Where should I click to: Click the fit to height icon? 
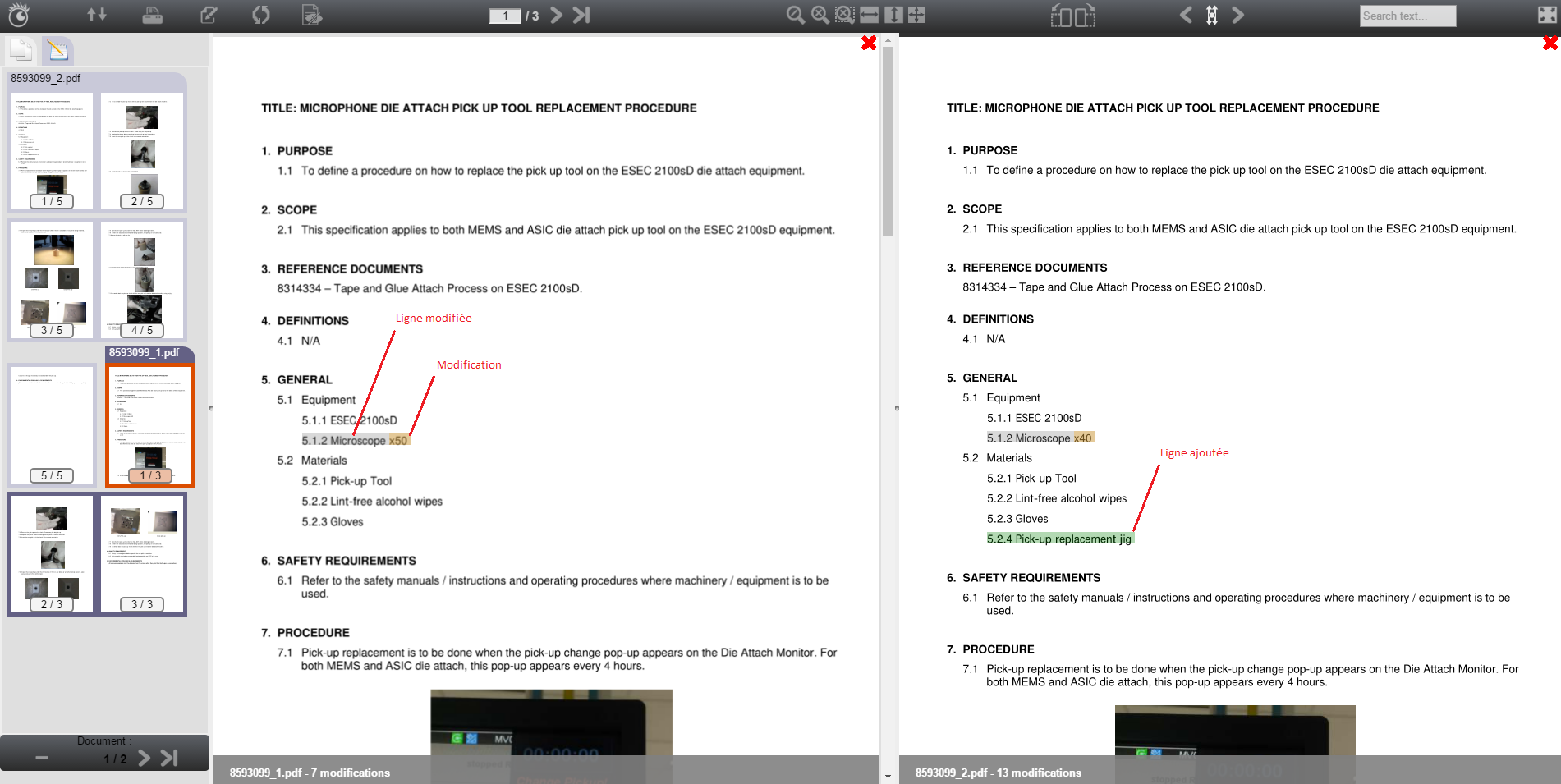893,15
